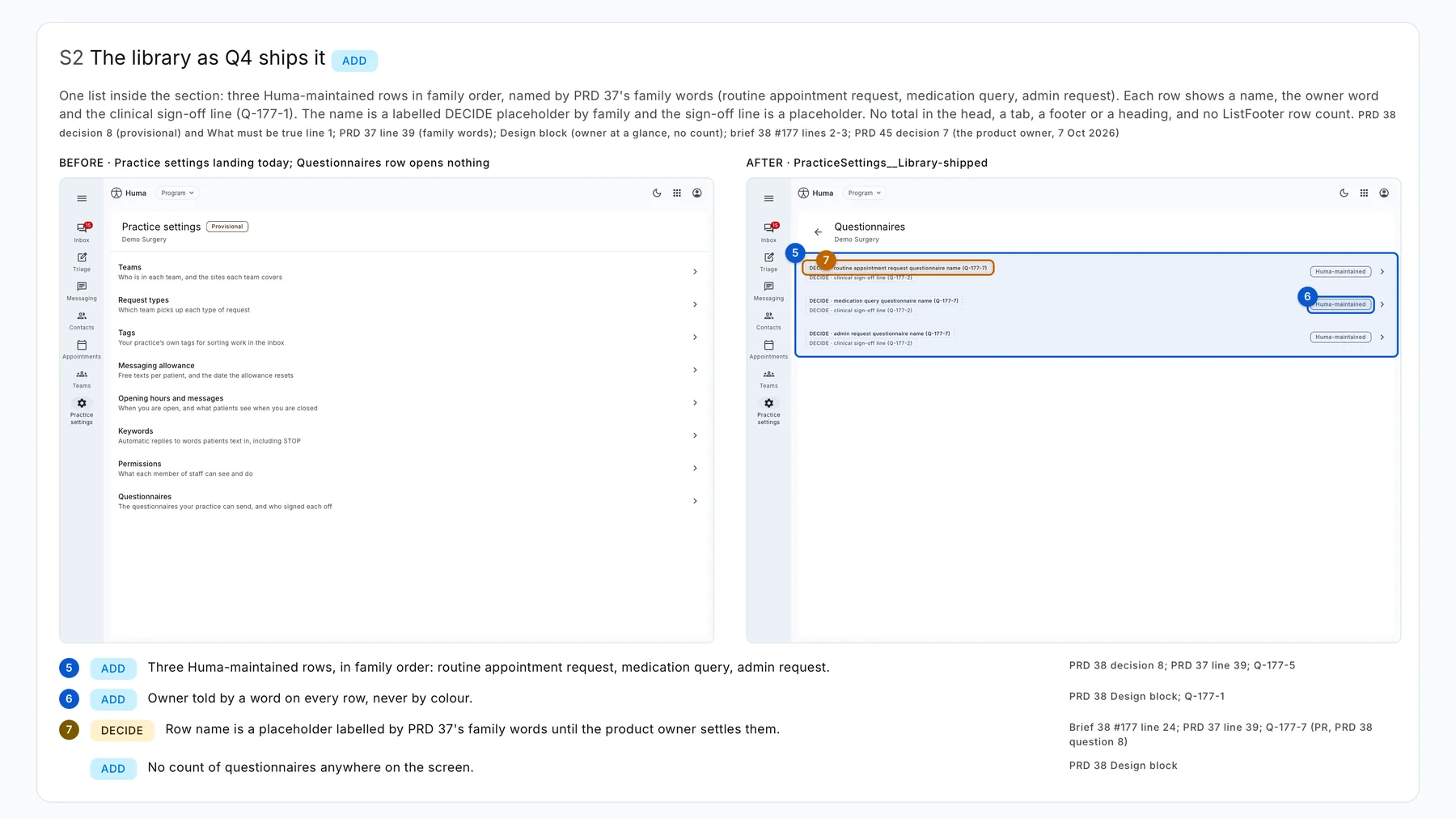This screenshot has height=819, width=1456.
Task: Switch dark mode moon icon in BEFORE panel
Action: pyautogui.click(x=657, y=193)
